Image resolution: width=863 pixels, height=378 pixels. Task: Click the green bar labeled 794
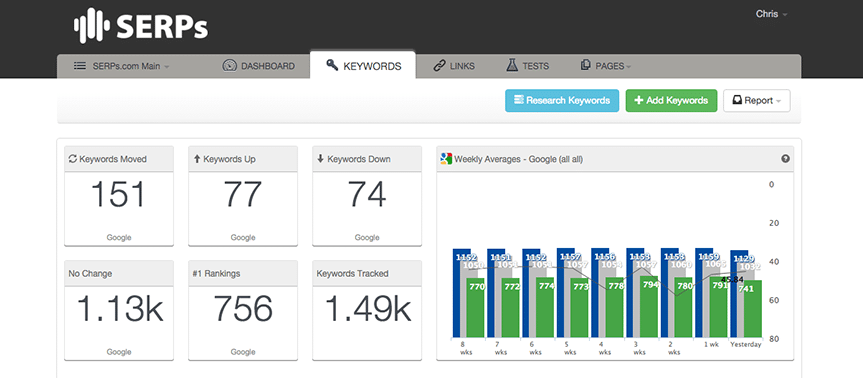[x=649, y=306]
